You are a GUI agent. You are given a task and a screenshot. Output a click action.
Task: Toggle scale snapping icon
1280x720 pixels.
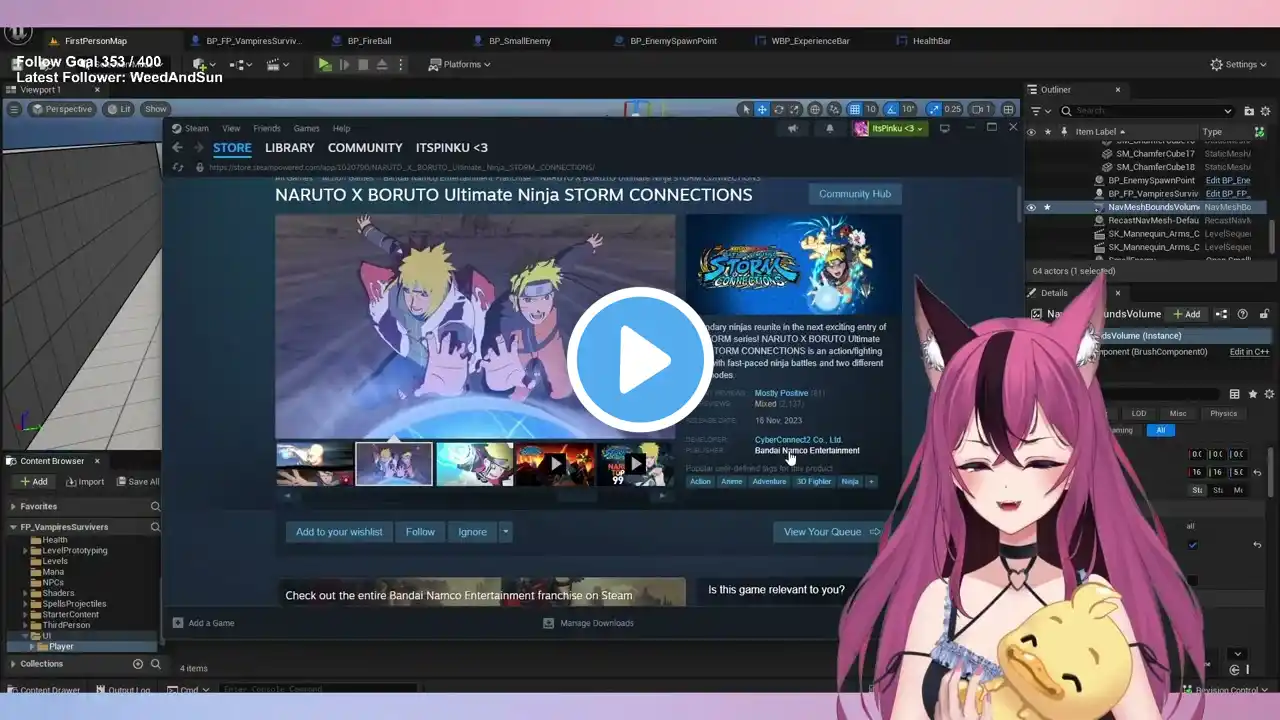(x=934, y=109)
